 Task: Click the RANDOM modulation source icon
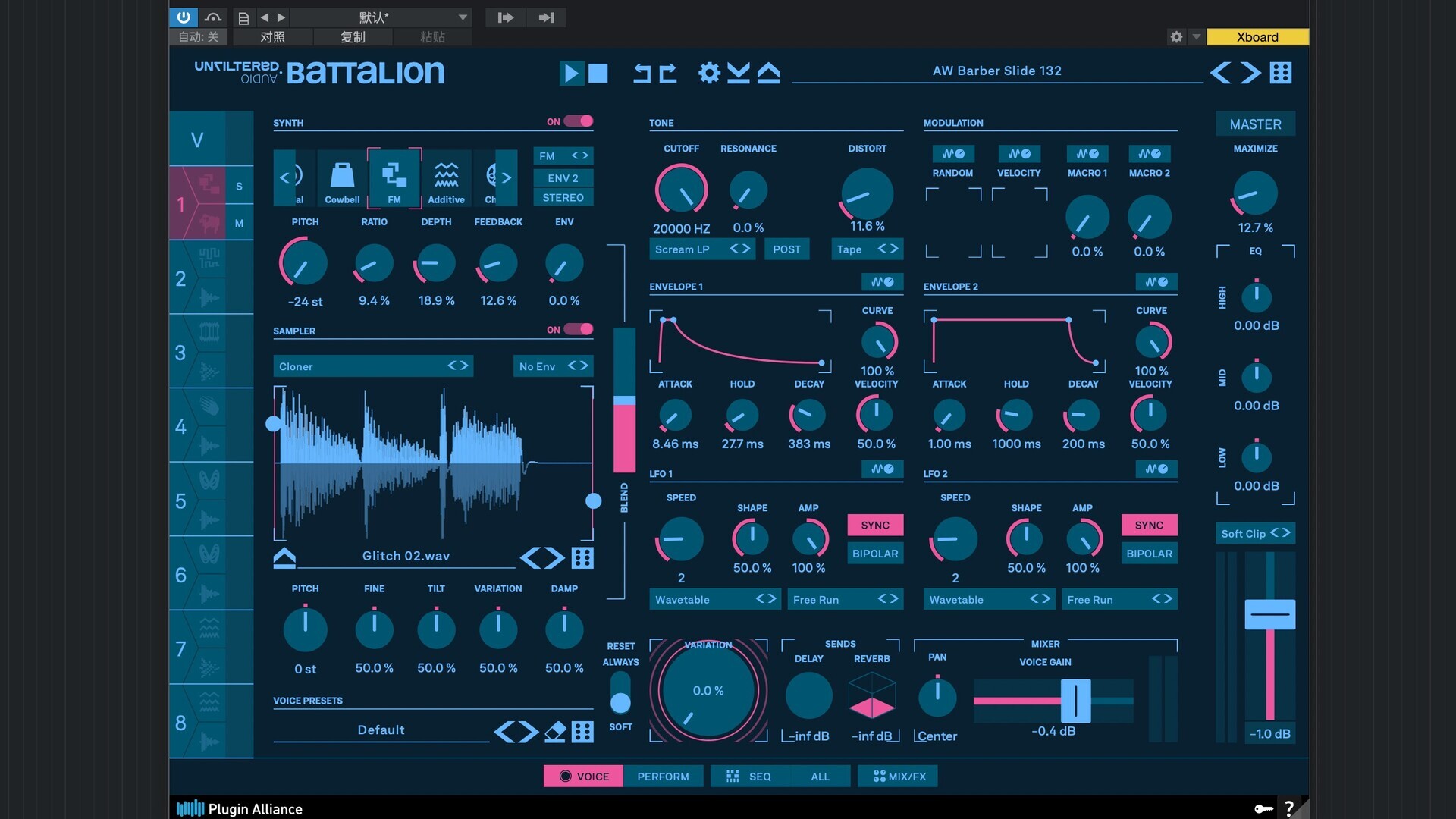953,154
